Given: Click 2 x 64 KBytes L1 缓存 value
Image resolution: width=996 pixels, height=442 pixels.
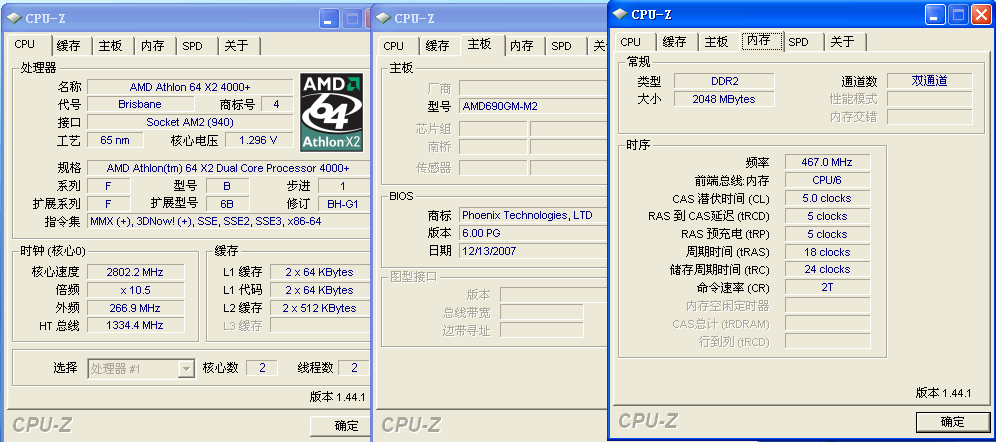Looking at the screenshot, I should pos(320,272).
